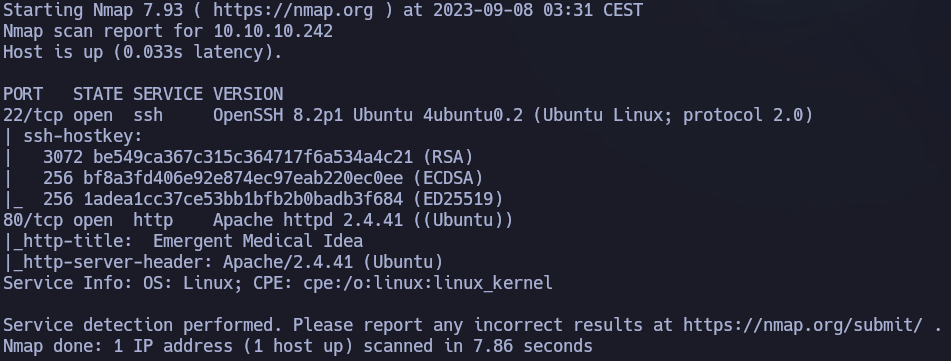
Task: Click the Emergent Medical Idea title
Action: pos(258,241)
